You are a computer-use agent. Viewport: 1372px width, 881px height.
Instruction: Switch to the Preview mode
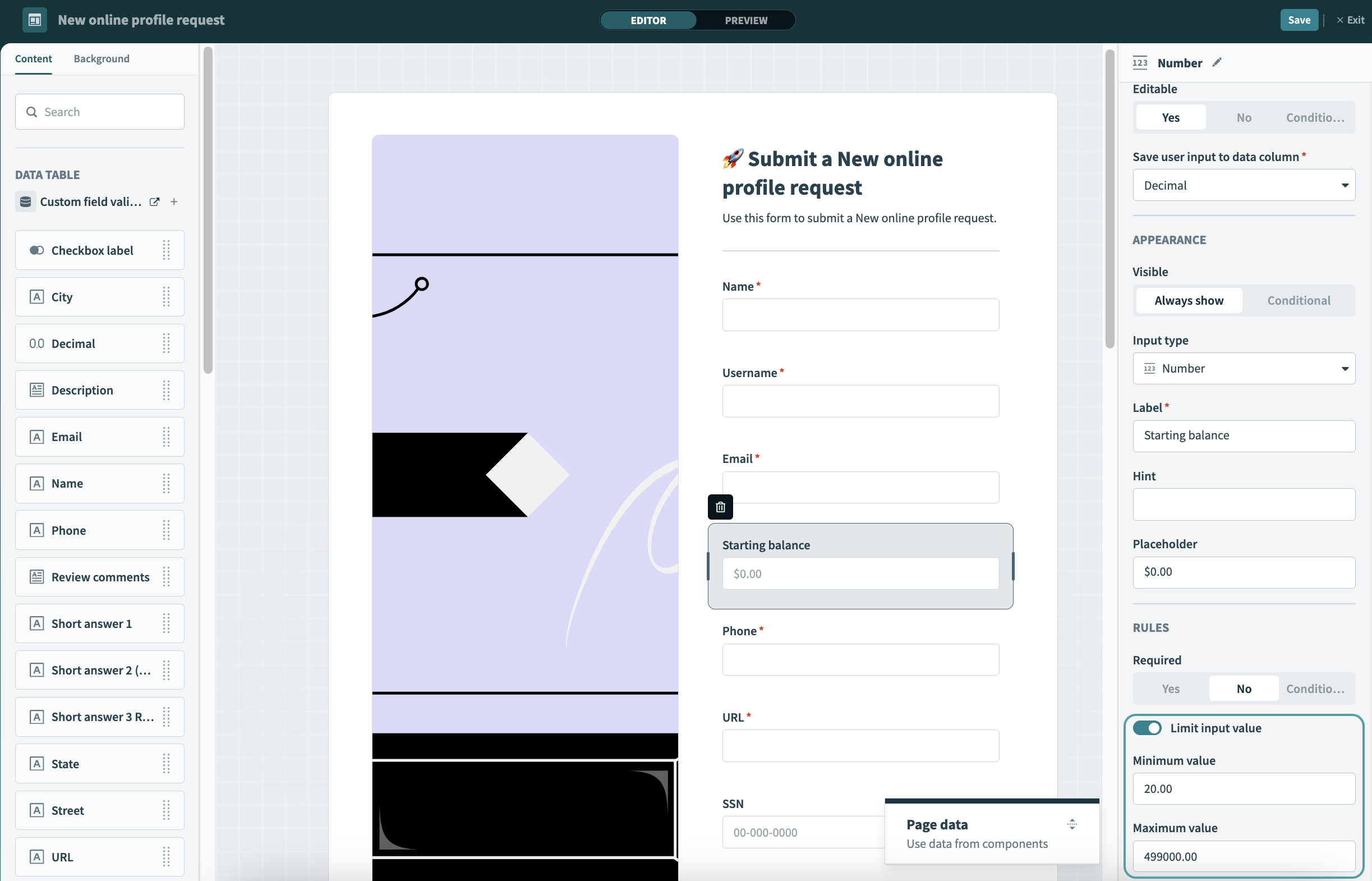(745, 20)
